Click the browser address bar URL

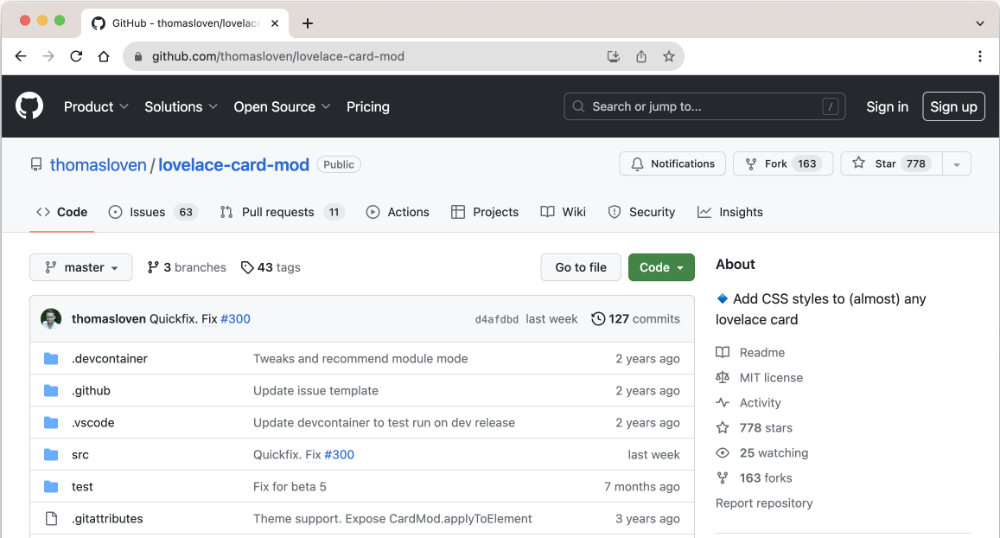click(x=278, y=57)
